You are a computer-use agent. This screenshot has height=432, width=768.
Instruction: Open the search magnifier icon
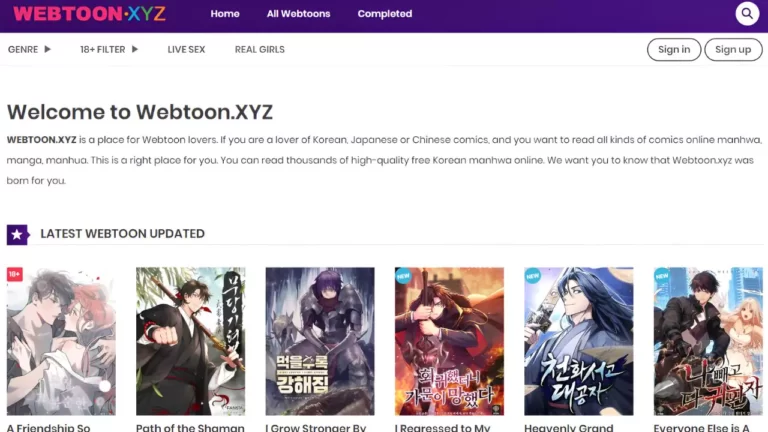point(747,14)
